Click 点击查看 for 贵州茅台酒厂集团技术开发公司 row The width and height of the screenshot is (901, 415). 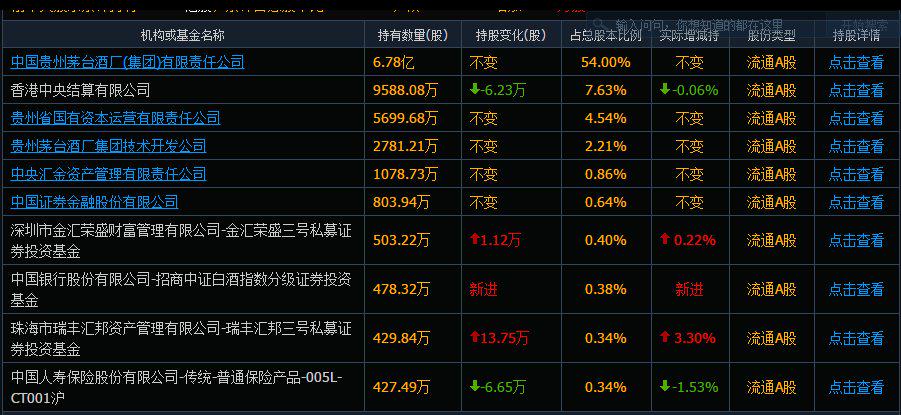[856, 146]
